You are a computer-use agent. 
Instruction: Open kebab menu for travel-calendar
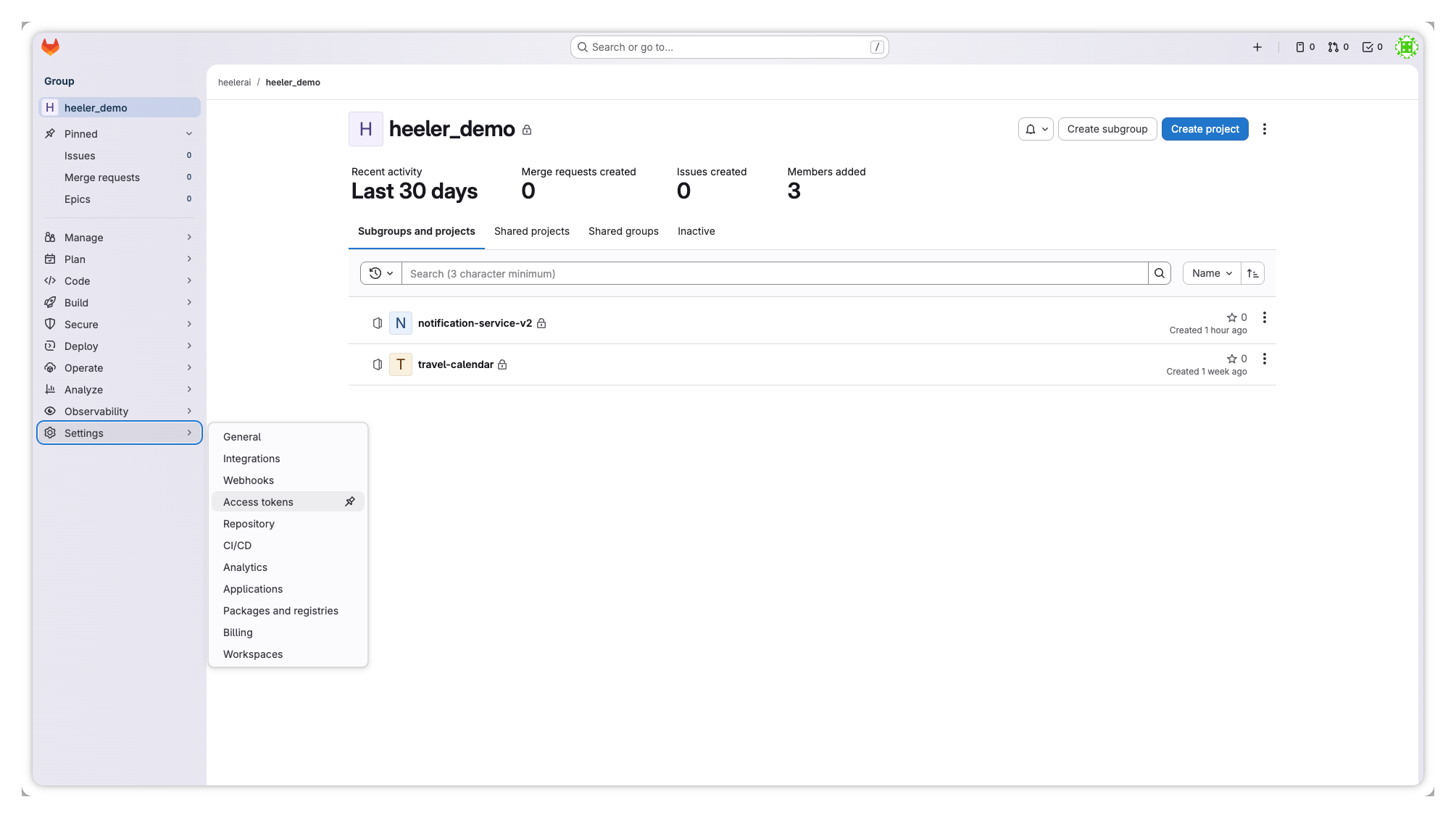(1265, 359)
